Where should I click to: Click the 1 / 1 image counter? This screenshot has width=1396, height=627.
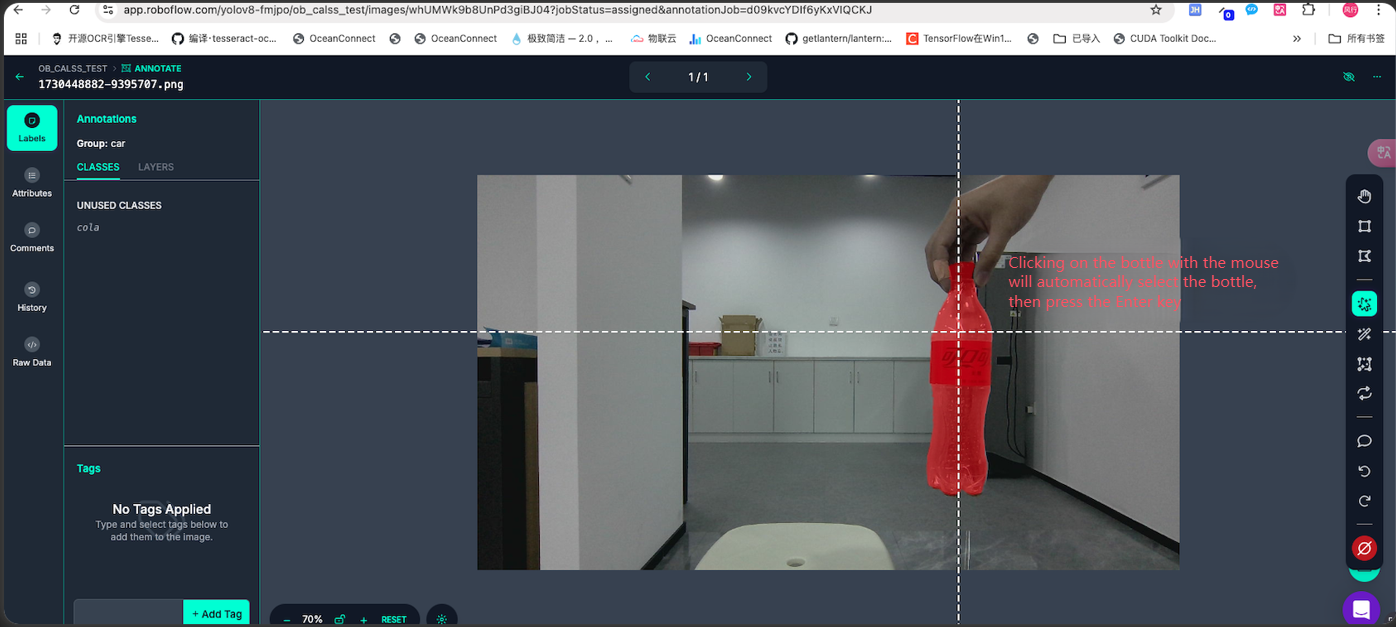click(698, 77)
